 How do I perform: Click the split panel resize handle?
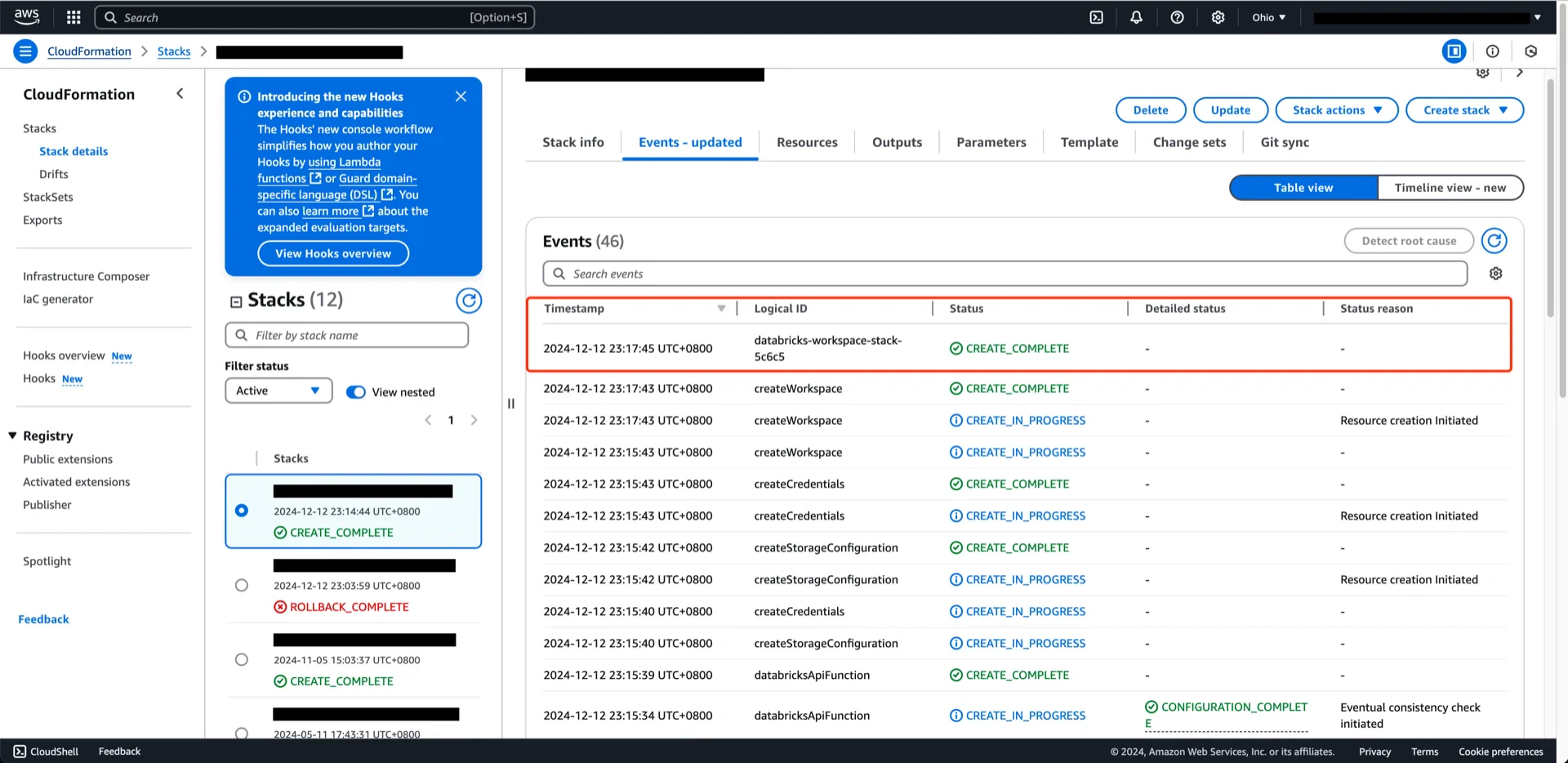pos(511,404)
